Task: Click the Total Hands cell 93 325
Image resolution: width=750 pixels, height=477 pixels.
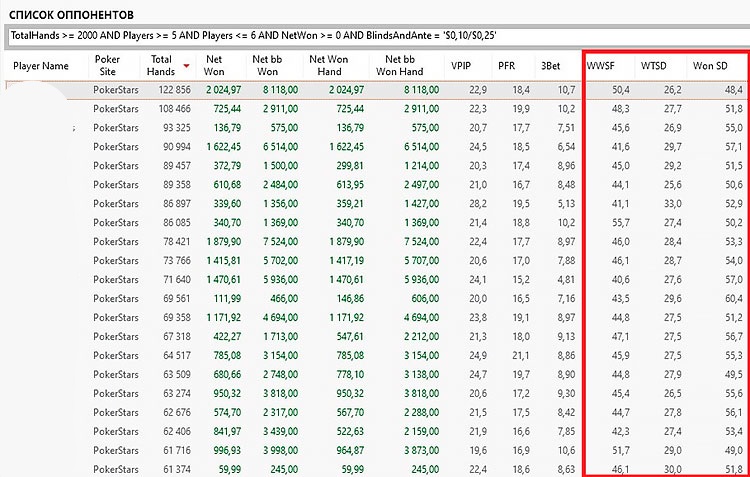Action: [175, 128]
